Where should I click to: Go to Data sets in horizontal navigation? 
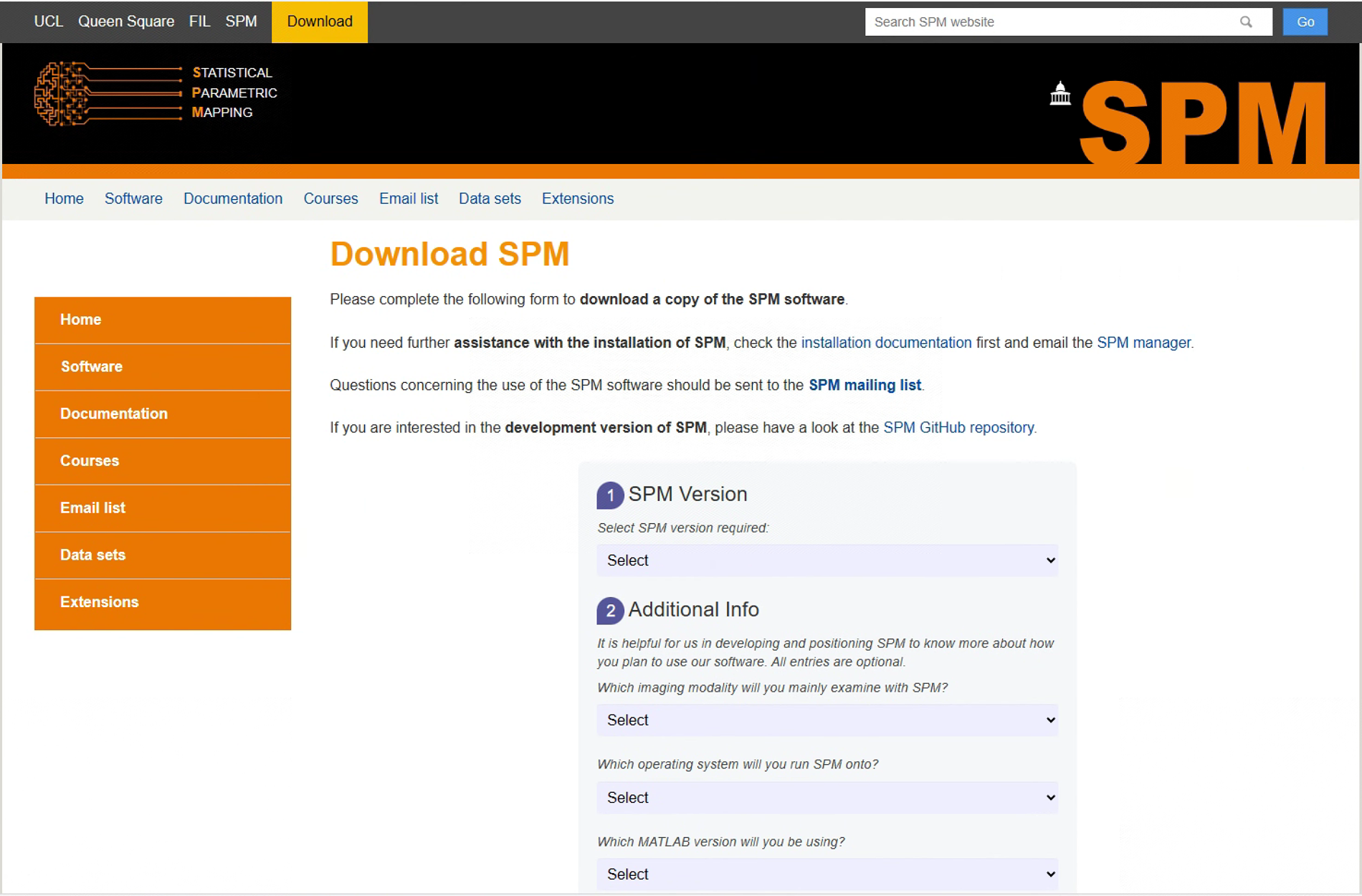(x=490, y=199)
